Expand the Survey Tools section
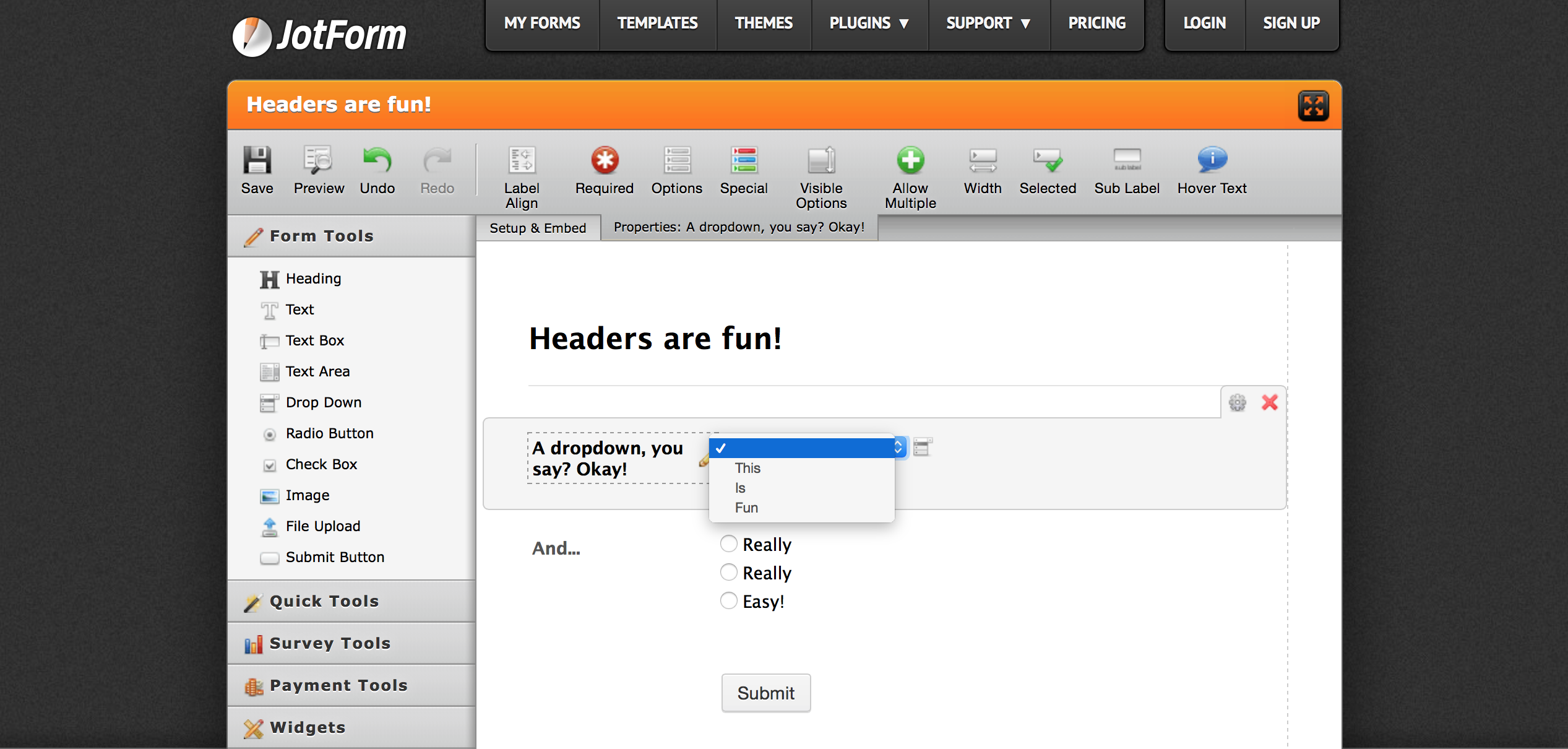The width and height of the screenshot is (1568, 749). (x=330, y=643)
